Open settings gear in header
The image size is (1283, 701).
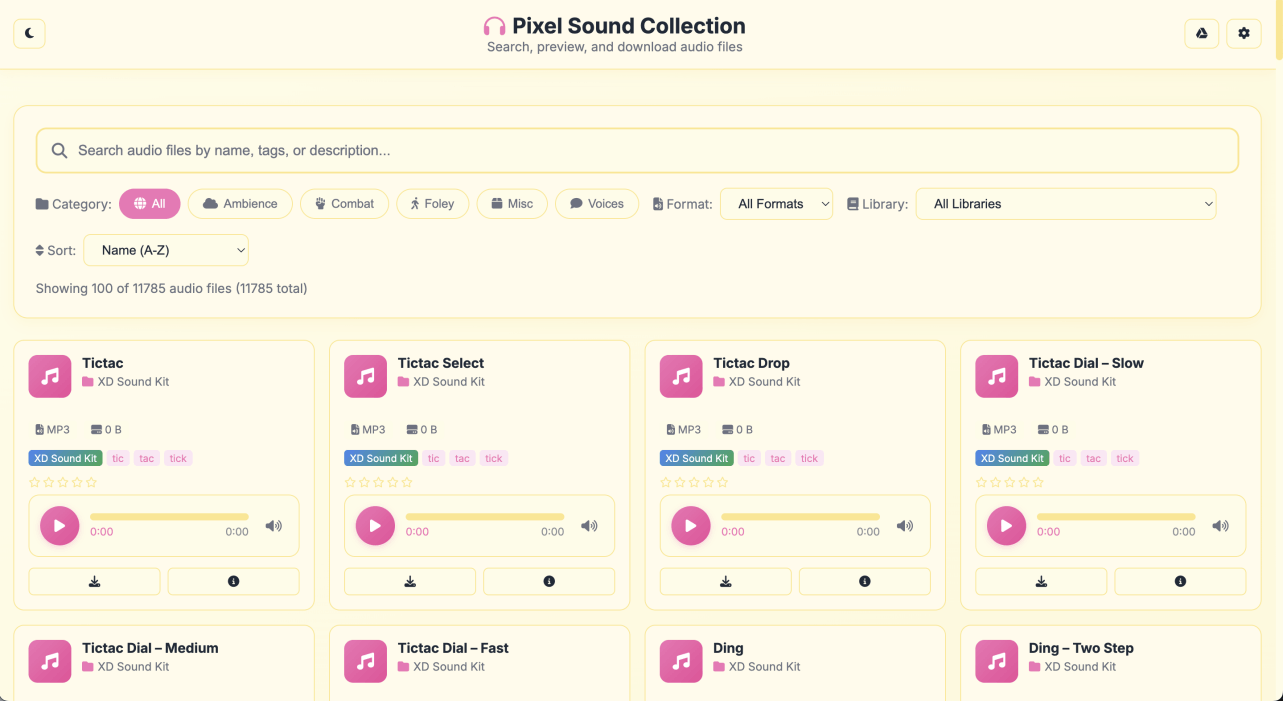[1244, 33]
